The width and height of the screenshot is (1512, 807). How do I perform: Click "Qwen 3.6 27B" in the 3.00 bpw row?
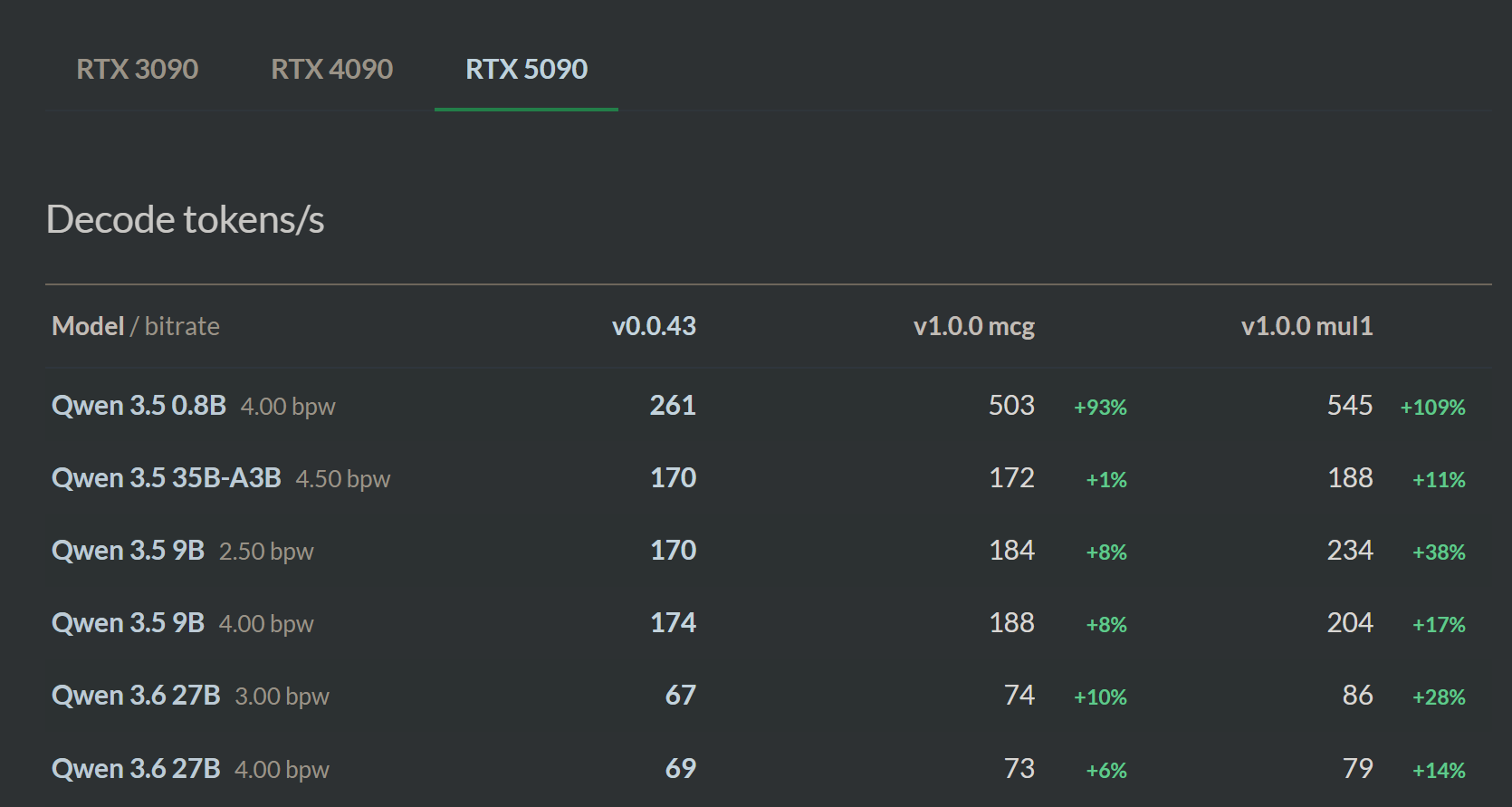[136, 696]
